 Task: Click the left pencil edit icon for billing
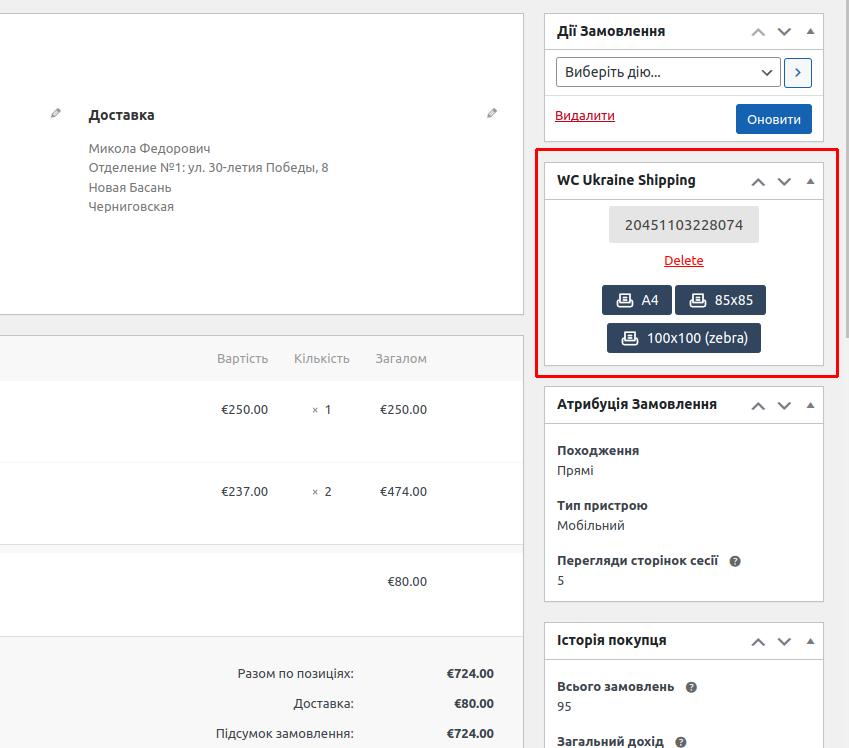point(56,114)
